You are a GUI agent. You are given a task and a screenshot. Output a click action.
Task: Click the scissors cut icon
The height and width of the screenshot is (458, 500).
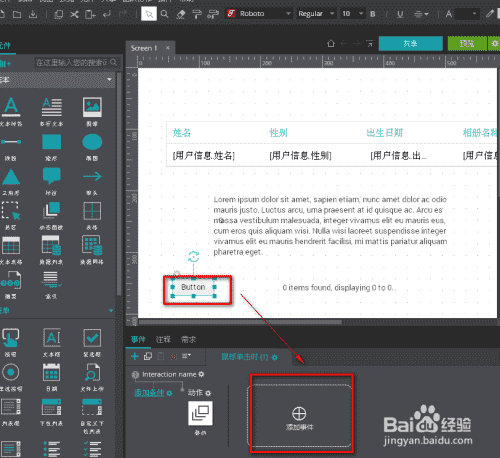[74, 14]
